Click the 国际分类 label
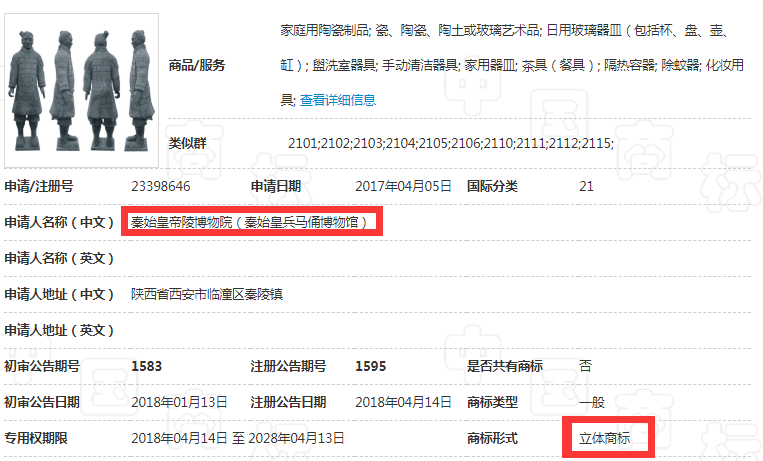 click(492, 186)
